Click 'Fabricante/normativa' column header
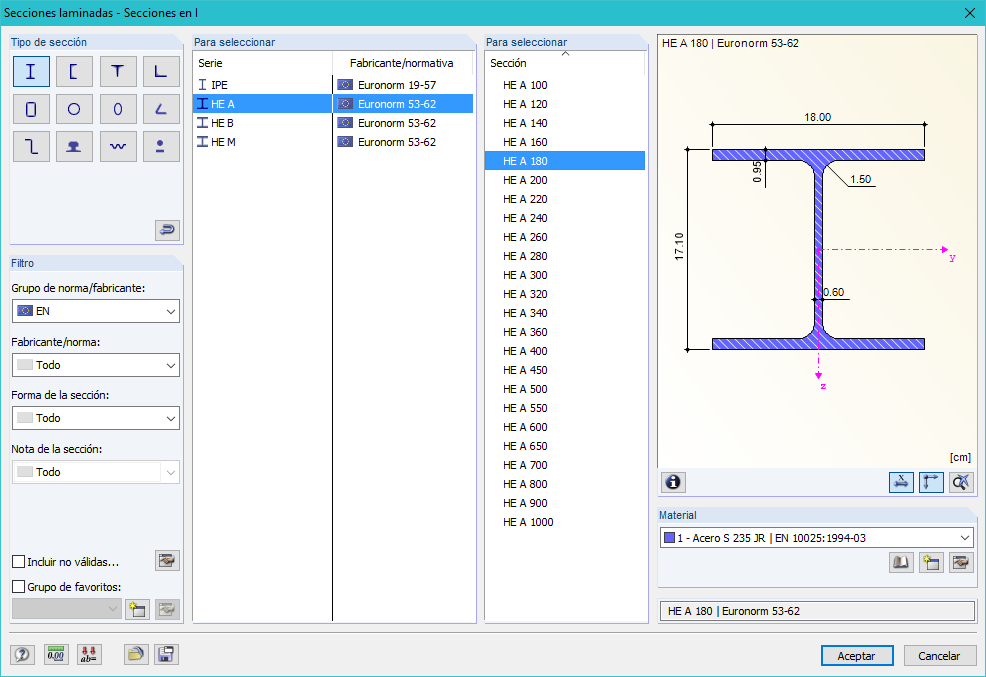The image size is (986, 677). point(403,63)
